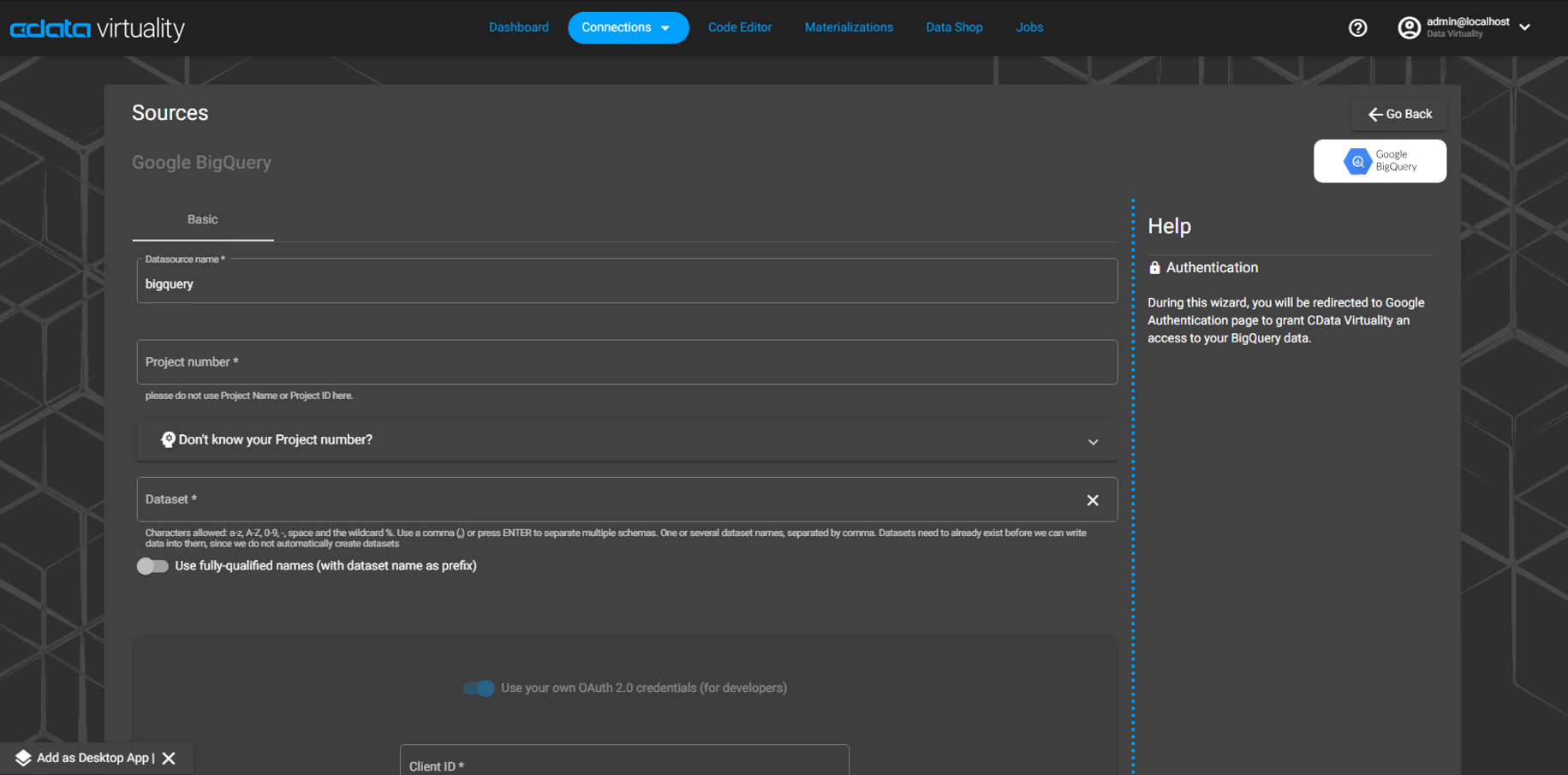1568x775 pixels.
Task: Click the CData Virtuality logo
Action: click(x=98, y=28)
